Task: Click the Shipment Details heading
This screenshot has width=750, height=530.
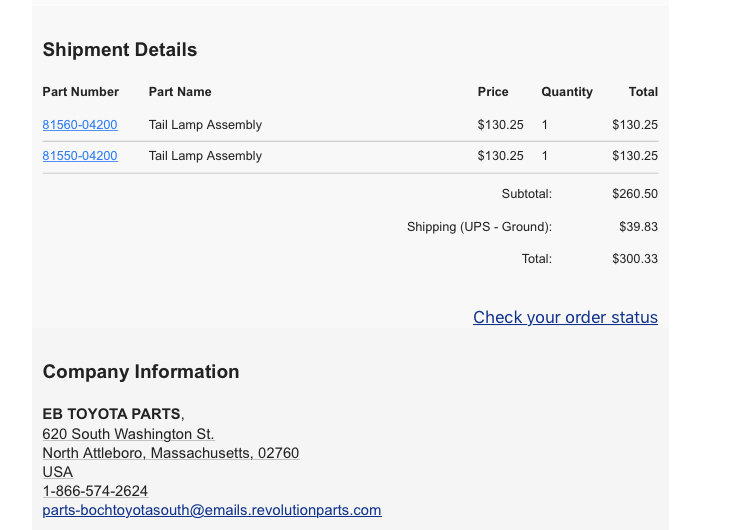Action: (x=120, y=50)
